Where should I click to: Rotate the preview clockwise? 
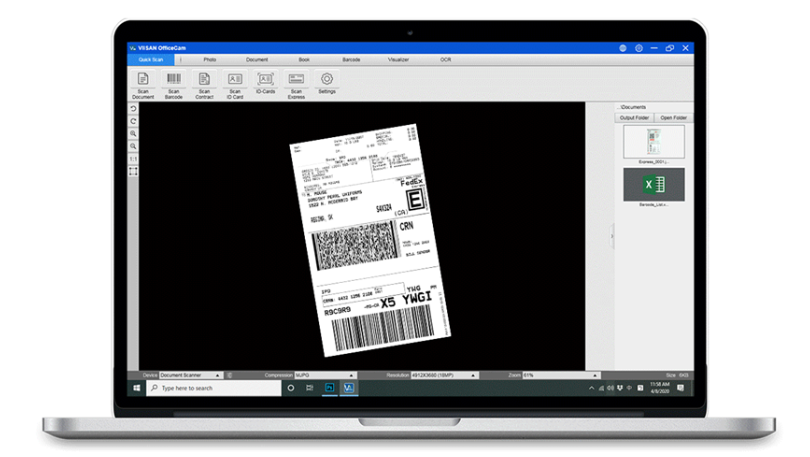click(x=133, y=121)
